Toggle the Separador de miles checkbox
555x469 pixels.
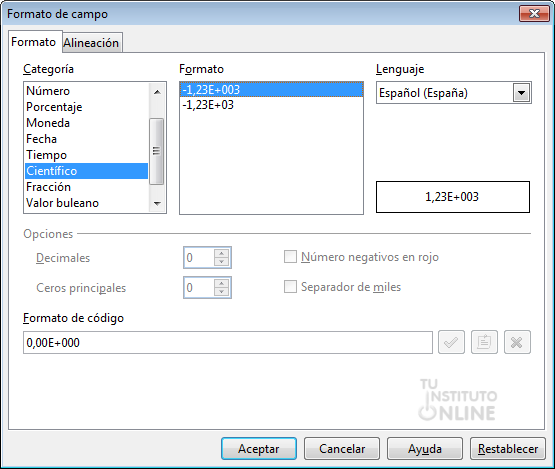point(290,287)
